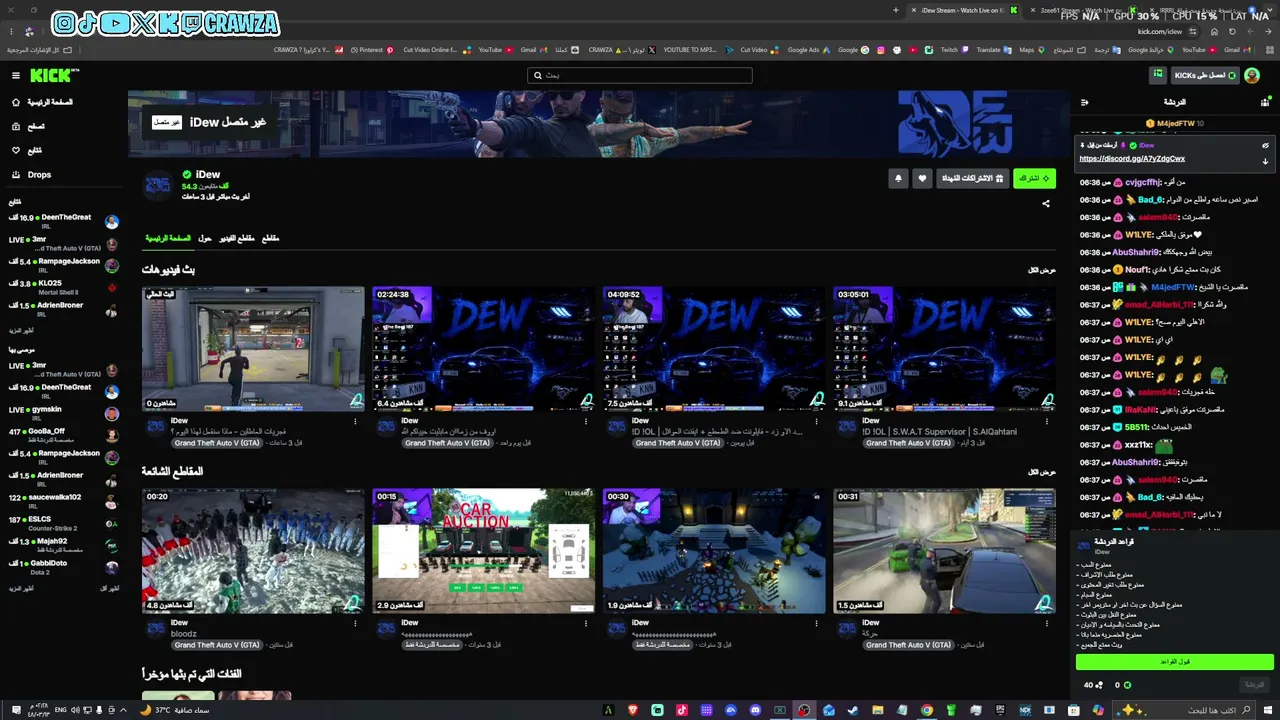Select the Video clips channel tab
The width and height of the screenshot is (1280, 720).
pyautogui.click(x=237, y=239)
